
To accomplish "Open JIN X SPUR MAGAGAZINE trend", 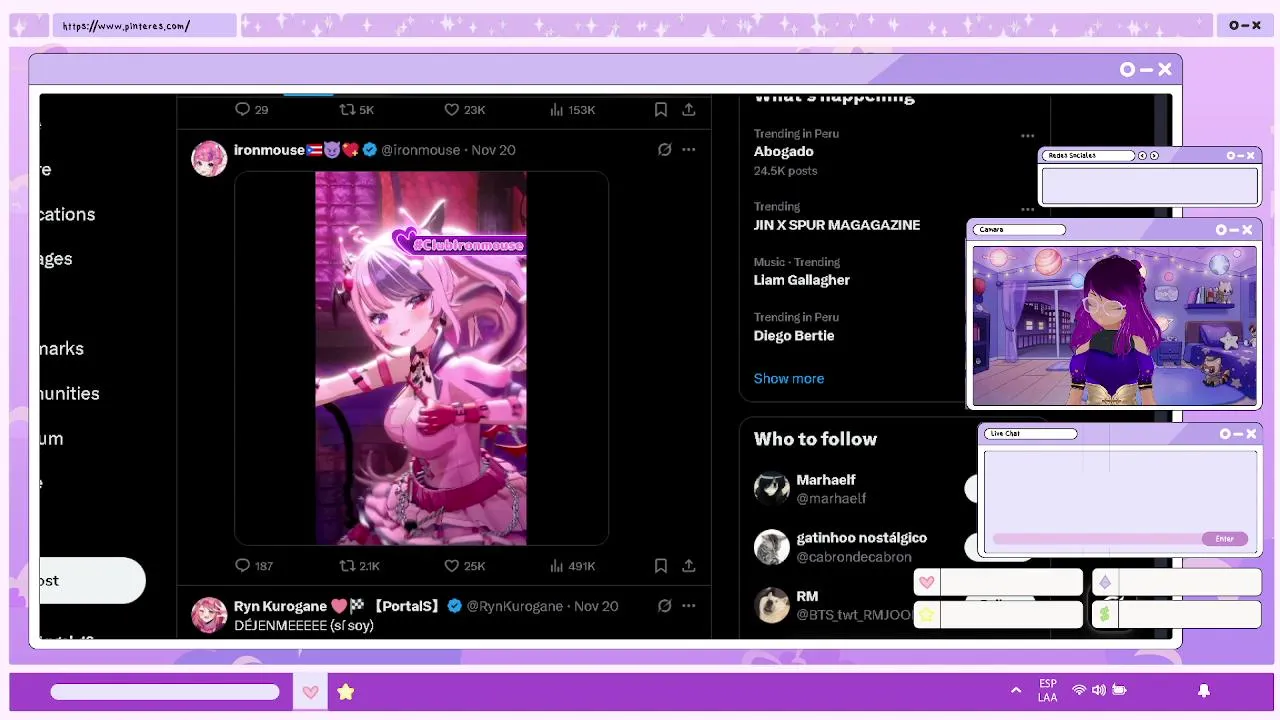I will point(837,225).
